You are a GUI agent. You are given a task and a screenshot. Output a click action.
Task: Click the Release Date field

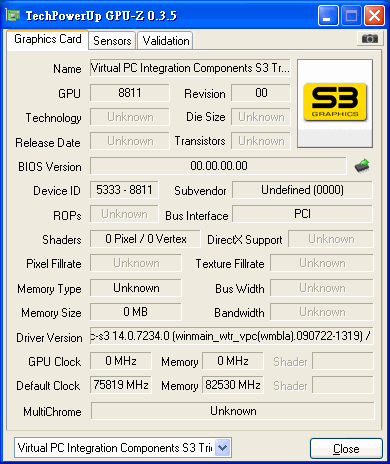pos(130,141)
